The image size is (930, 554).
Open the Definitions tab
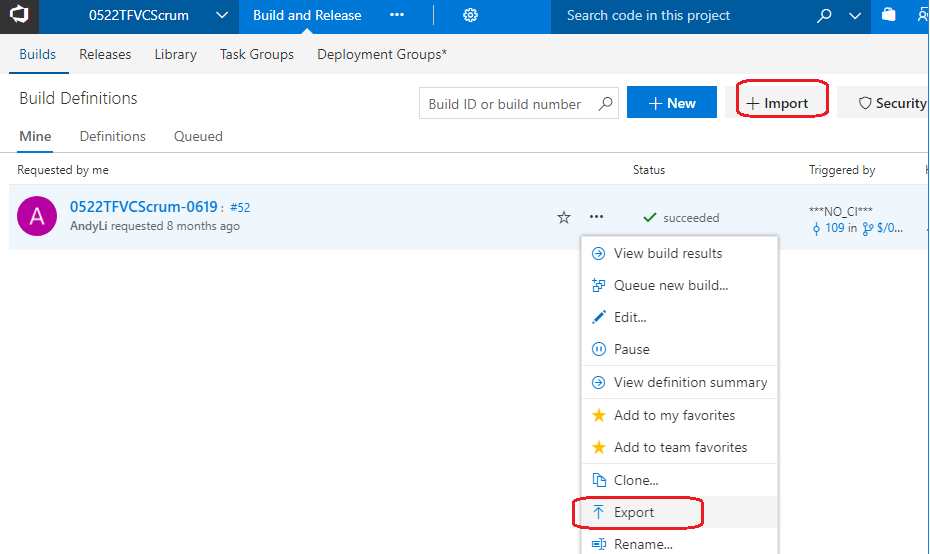click(x=113, y=136)
